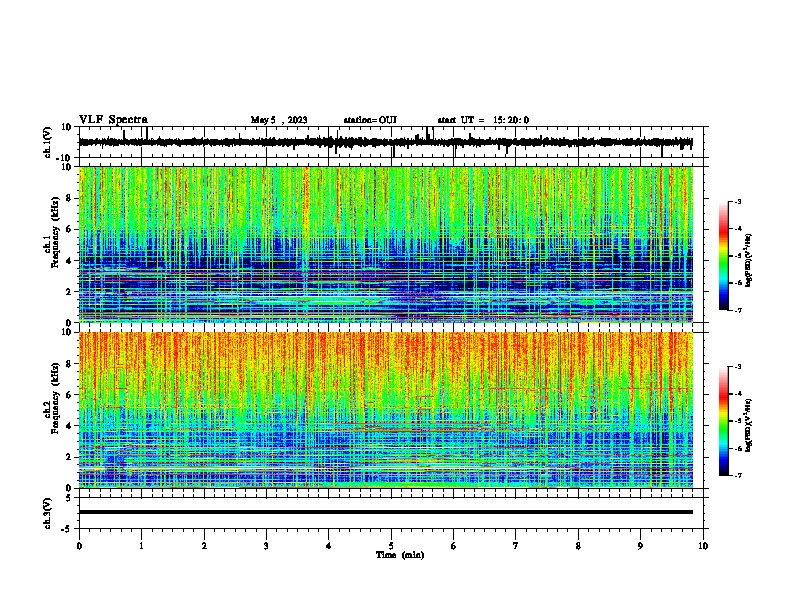Image resolution: width=792 pixels, height=612 pixels.
Task: Click the start UT 15:20:0 label
Action: pyautogui.click(x=483, y=120)
